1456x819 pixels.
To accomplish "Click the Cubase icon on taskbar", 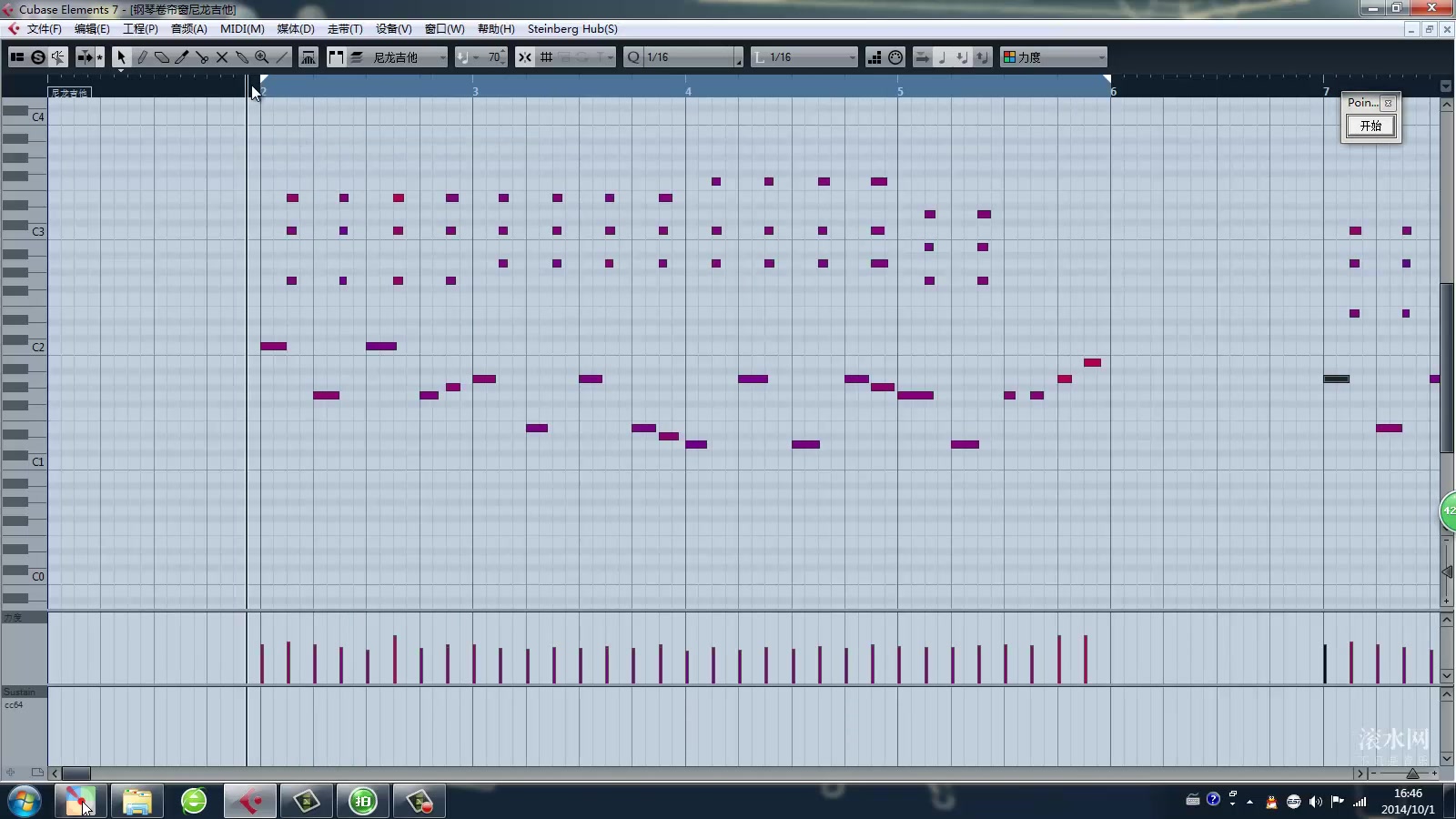I will point(249,802).
